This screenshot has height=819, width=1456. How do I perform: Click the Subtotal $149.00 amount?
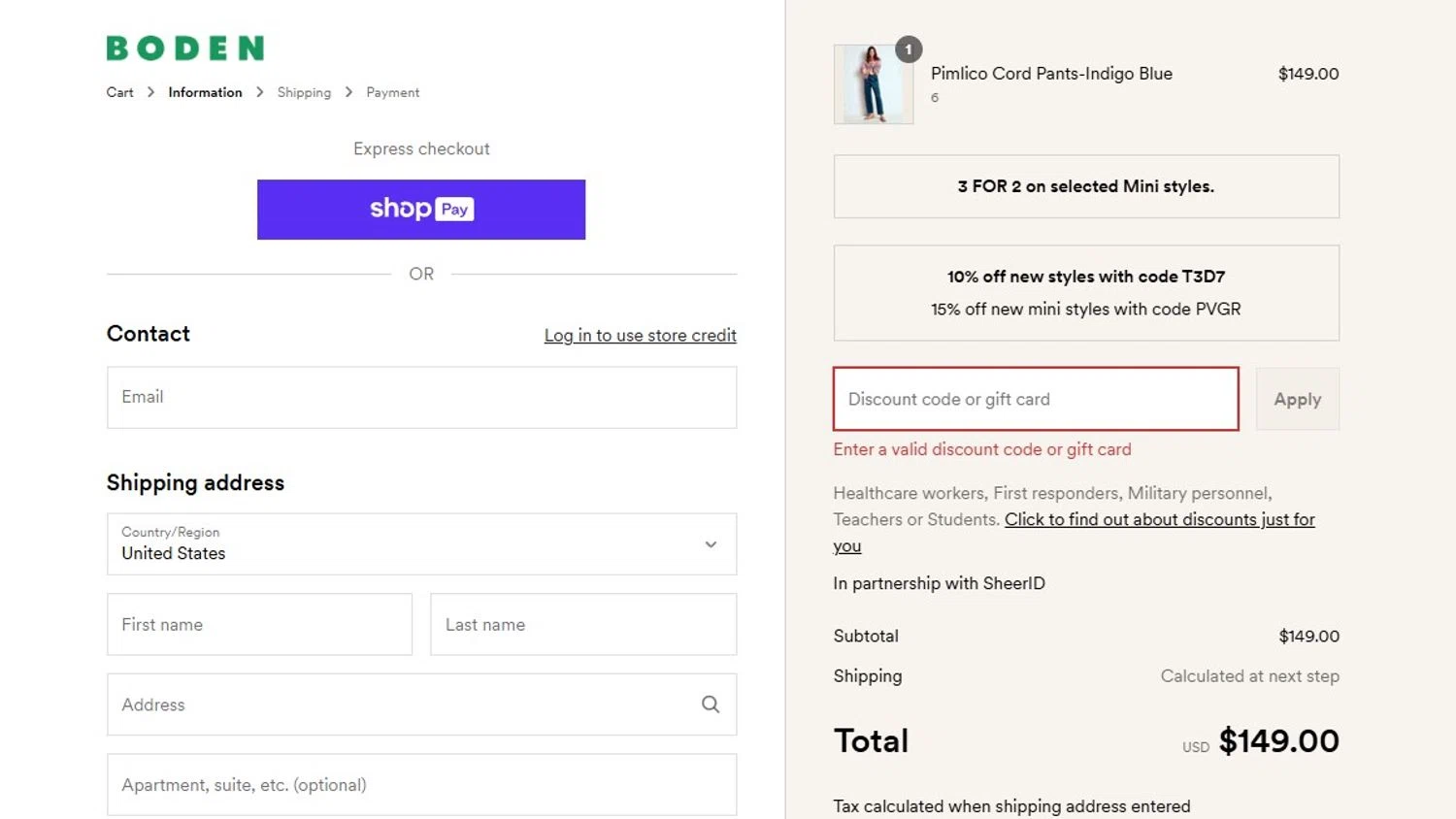tap(1308, 637)
